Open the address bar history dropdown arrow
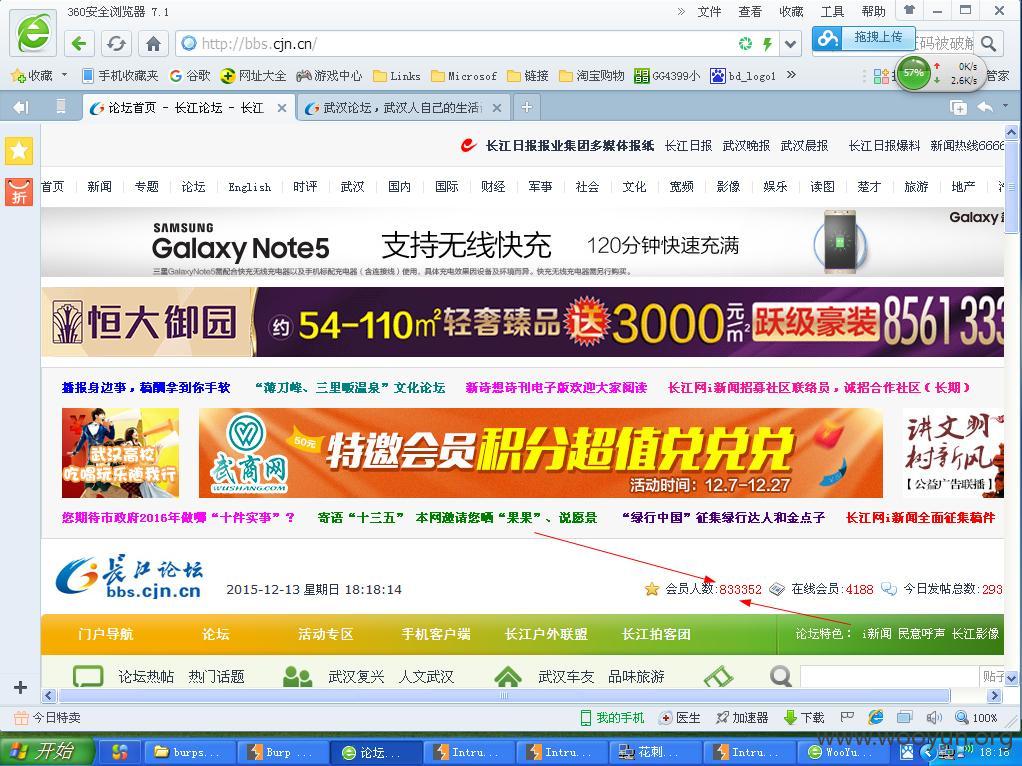The image size is (1022, 766). 790,44
